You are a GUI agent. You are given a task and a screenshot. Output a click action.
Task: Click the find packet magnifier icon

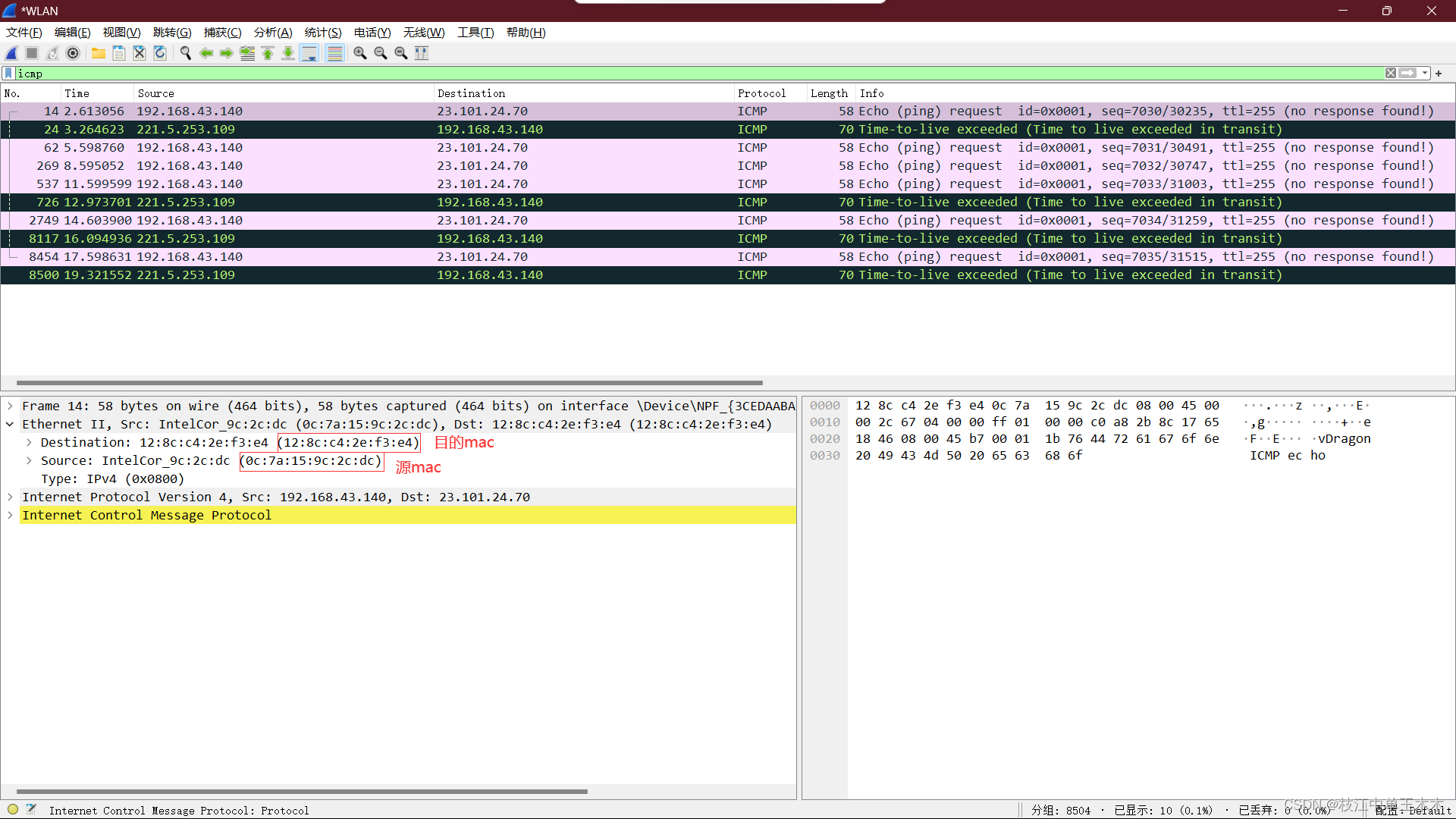click(186, 53)
